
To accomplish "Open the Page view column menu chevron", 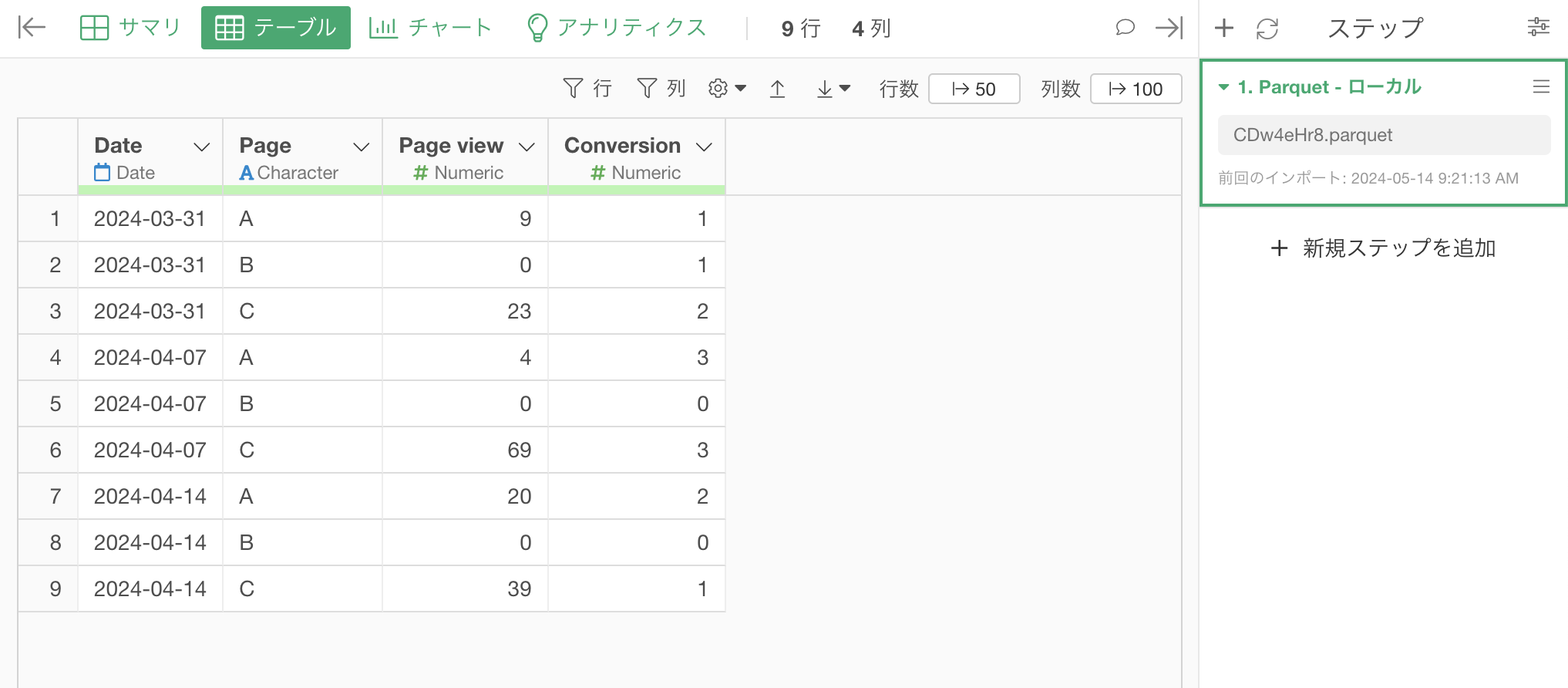I will pos(527,147).
